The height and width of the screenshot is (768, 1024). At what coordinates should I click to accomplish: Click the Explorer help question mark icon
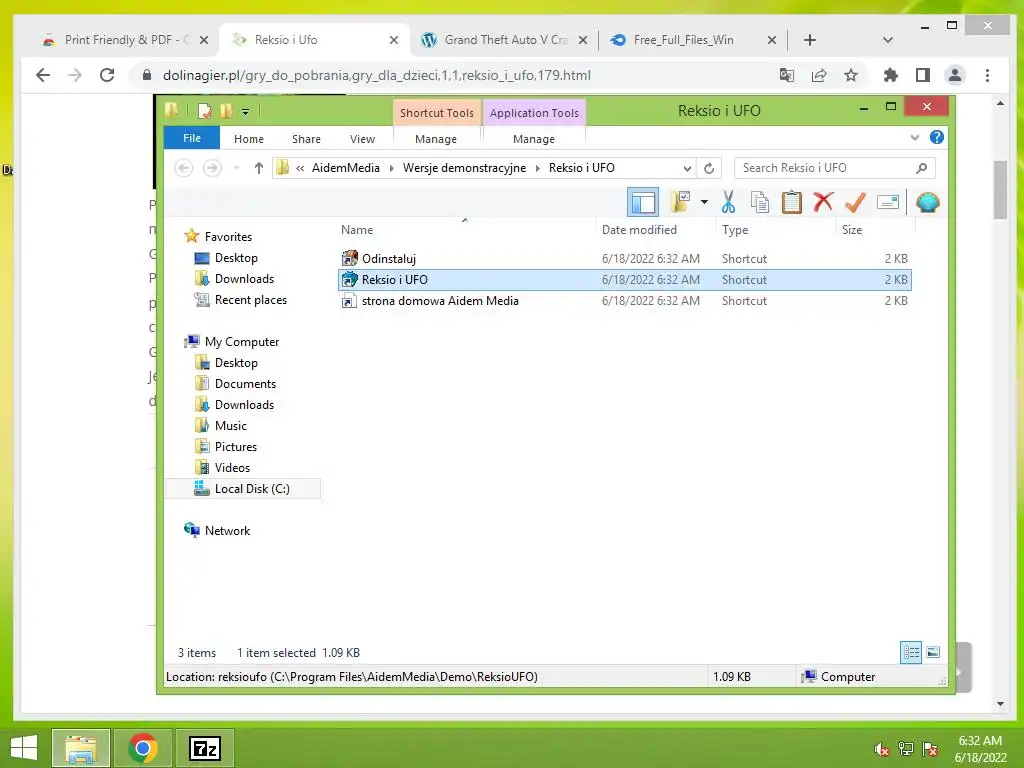tap(936, 137)
